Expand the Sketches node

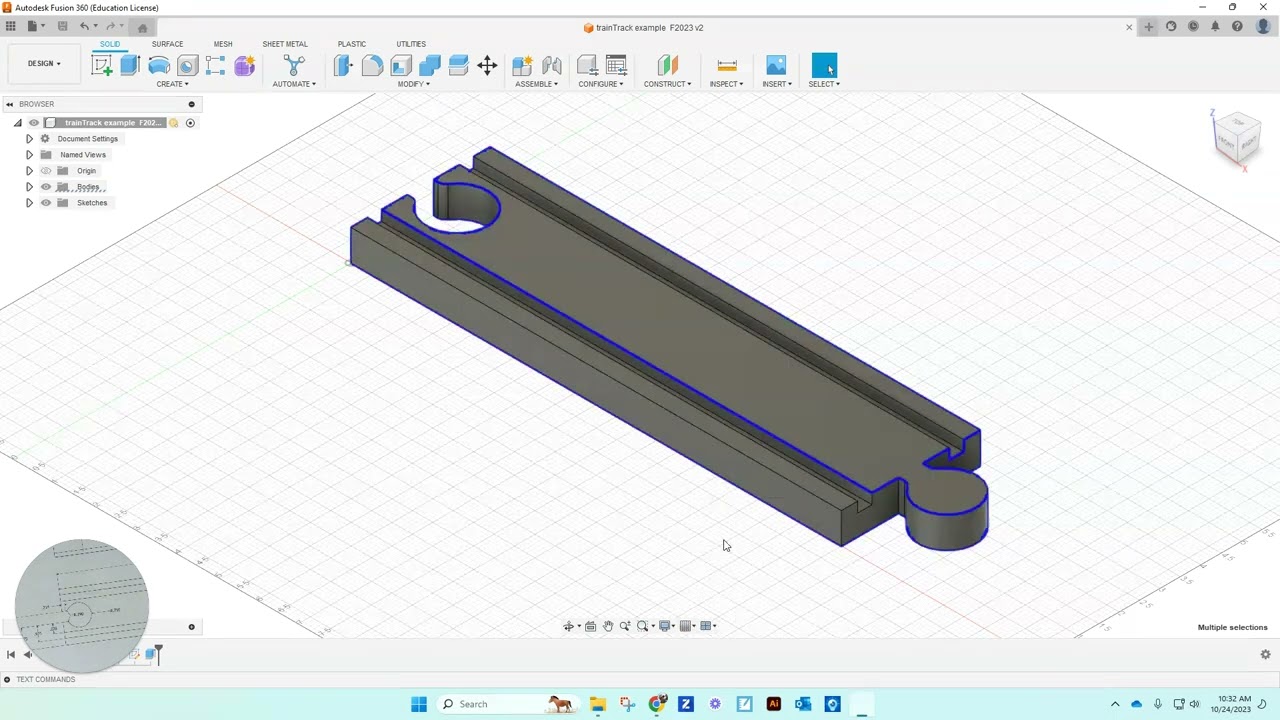29,203
